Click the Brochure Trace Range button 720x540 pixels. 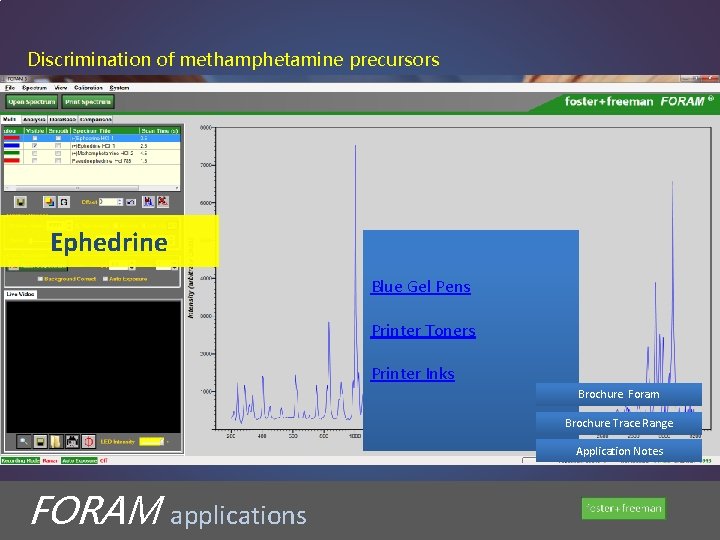pyautogui.click(x=619, y=423)
